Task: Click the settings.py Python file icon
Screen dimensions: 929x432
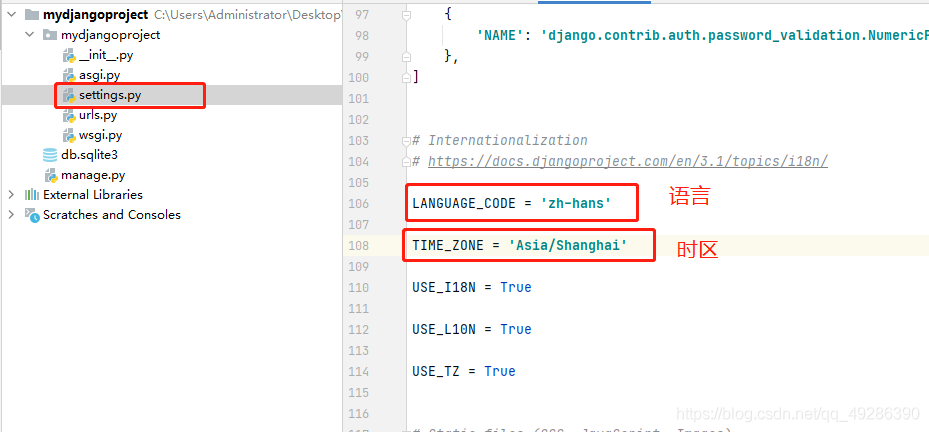Action: click(x=69, y=95)
